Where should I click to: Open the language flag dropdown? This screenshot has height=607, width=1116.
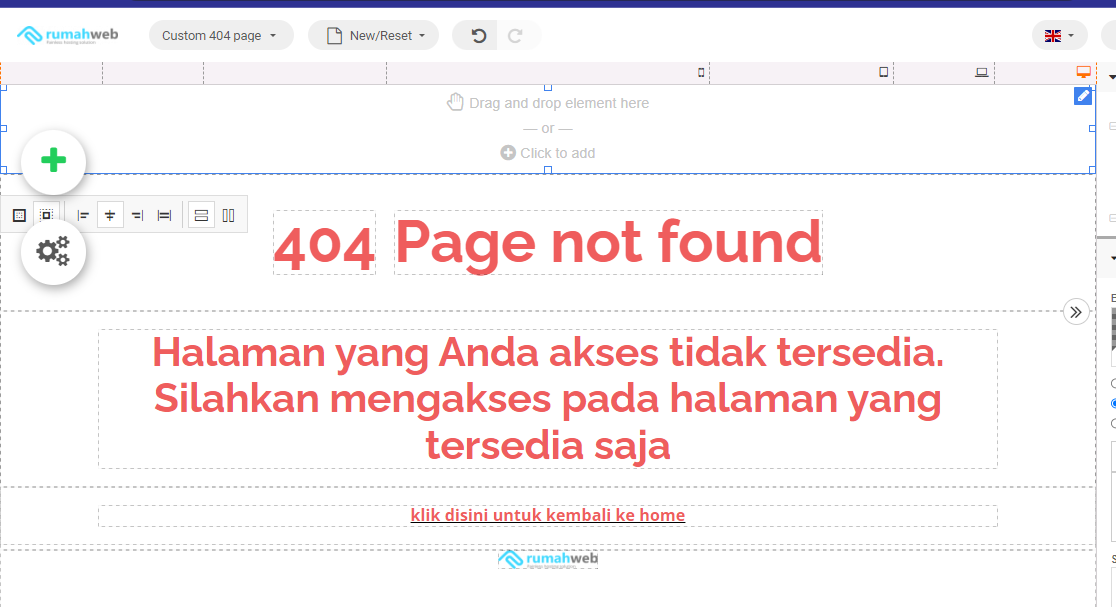[x=1059, y=36]
